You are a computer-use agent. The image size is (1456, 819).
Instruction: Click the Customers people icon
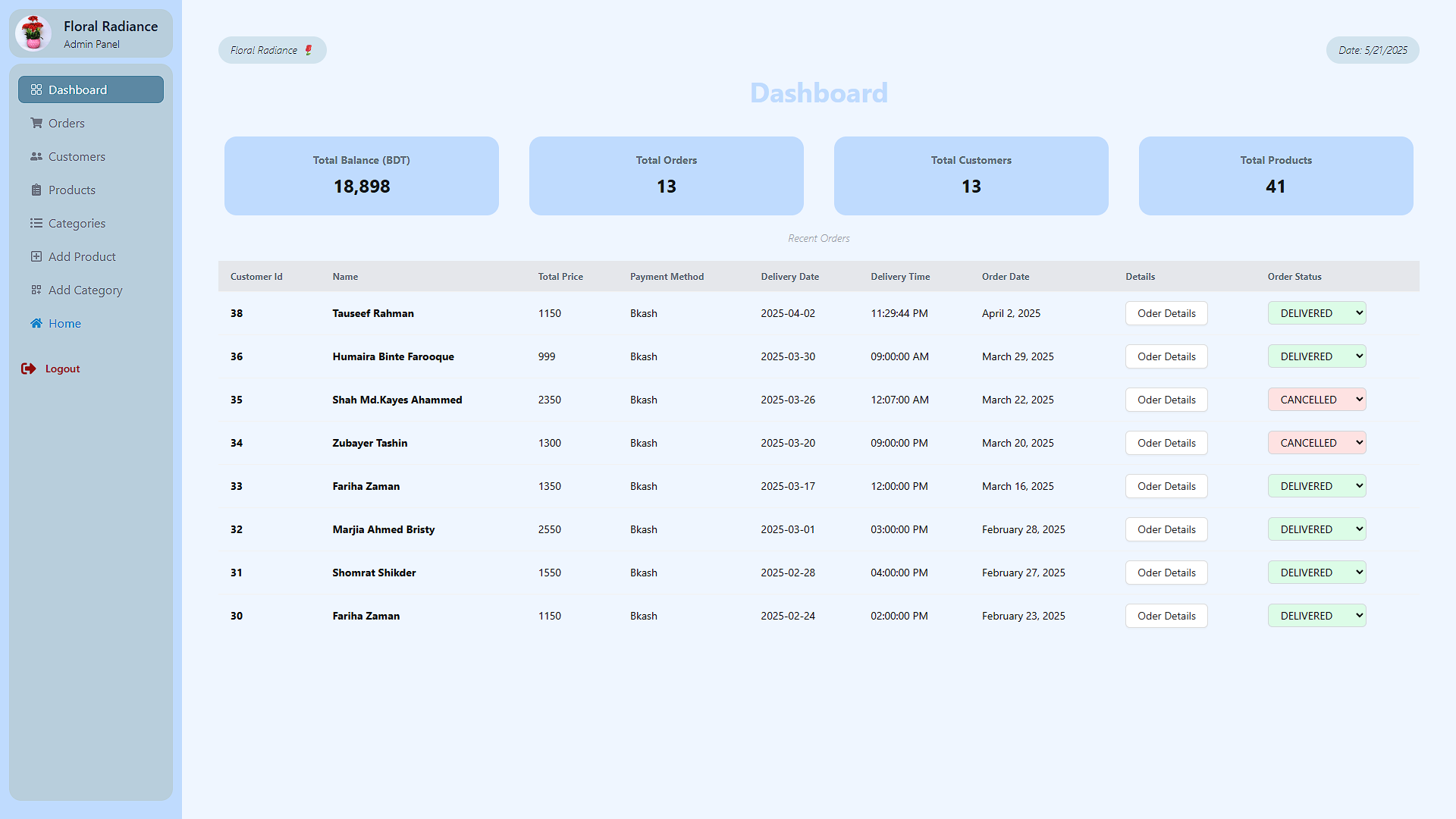pyautogui.click(x=36, y=156)
